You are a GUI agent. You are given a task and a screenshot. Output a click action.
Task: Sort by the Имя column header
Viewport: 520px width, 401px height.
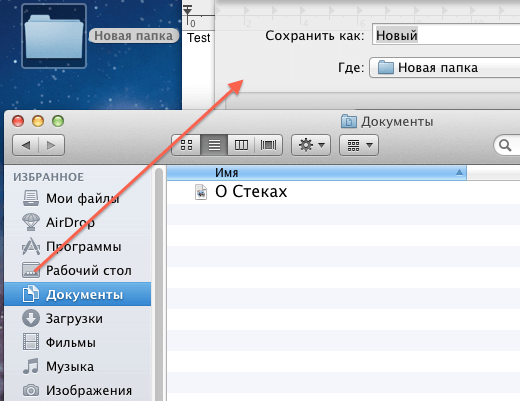click(317, 173)
